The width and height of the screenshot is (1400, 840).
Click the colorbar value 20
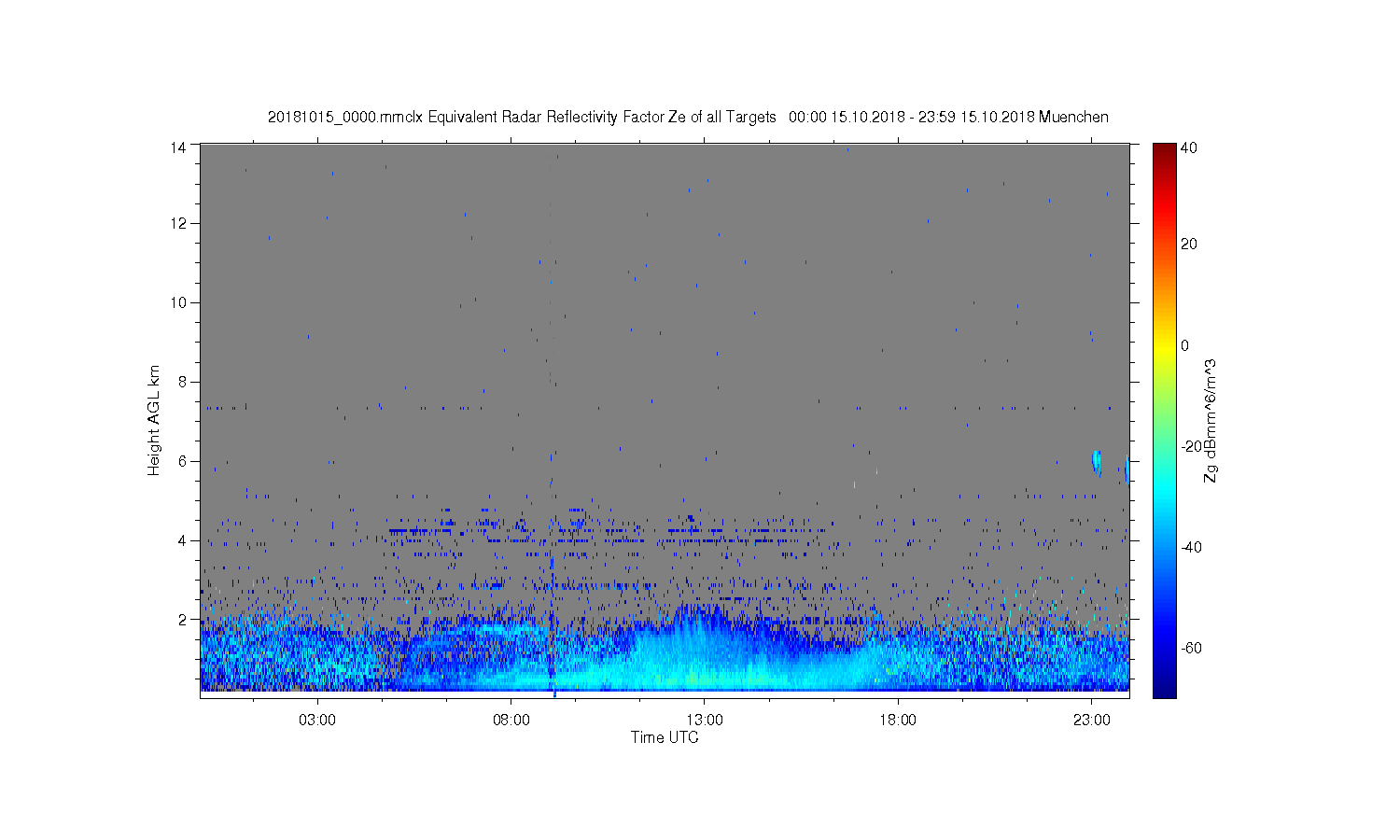click(1189, 245)
